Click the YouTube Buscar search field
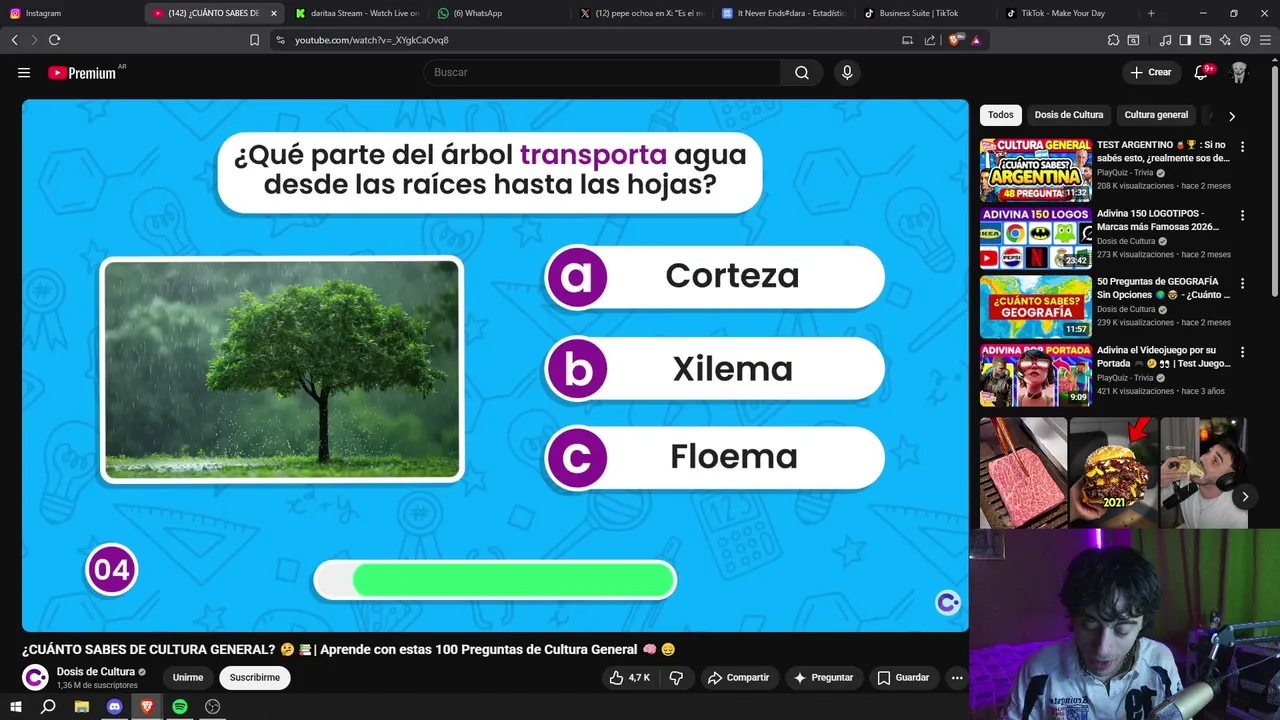The image size is (1280, 720). (602, 73)
